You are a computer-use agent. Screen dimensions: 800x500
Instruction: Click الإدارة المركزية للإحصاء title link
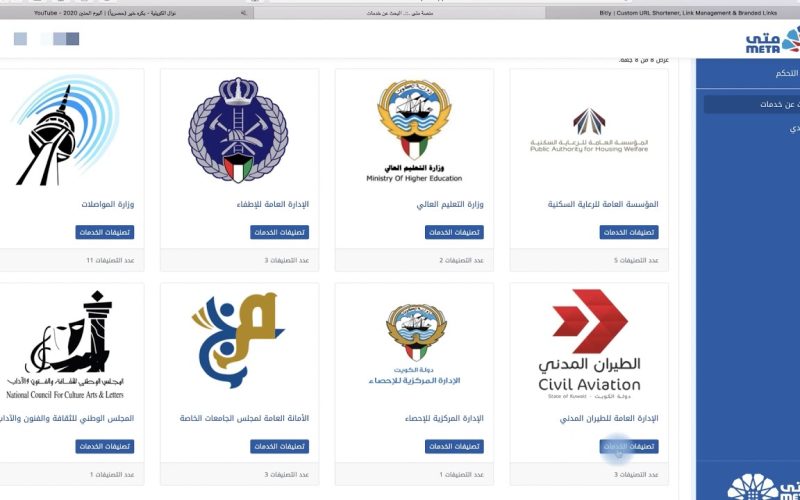[x=444, y=418]
